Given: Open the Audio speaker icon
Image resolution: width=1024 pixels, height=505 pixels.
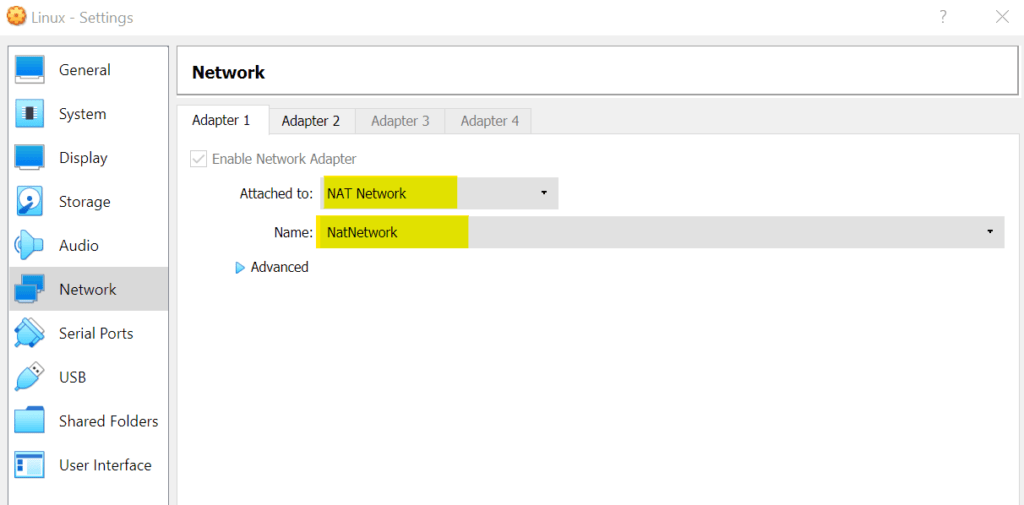Looking at the screenshot, I should point(29,246).
